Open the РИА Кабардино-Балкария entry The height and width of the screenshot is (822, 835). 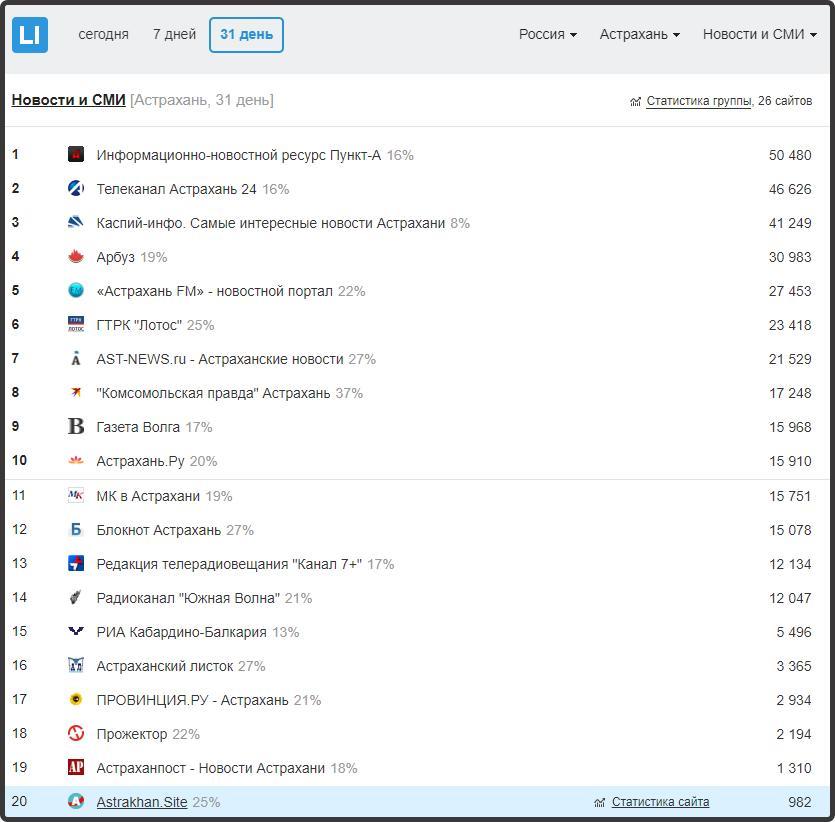coord(182,632)
